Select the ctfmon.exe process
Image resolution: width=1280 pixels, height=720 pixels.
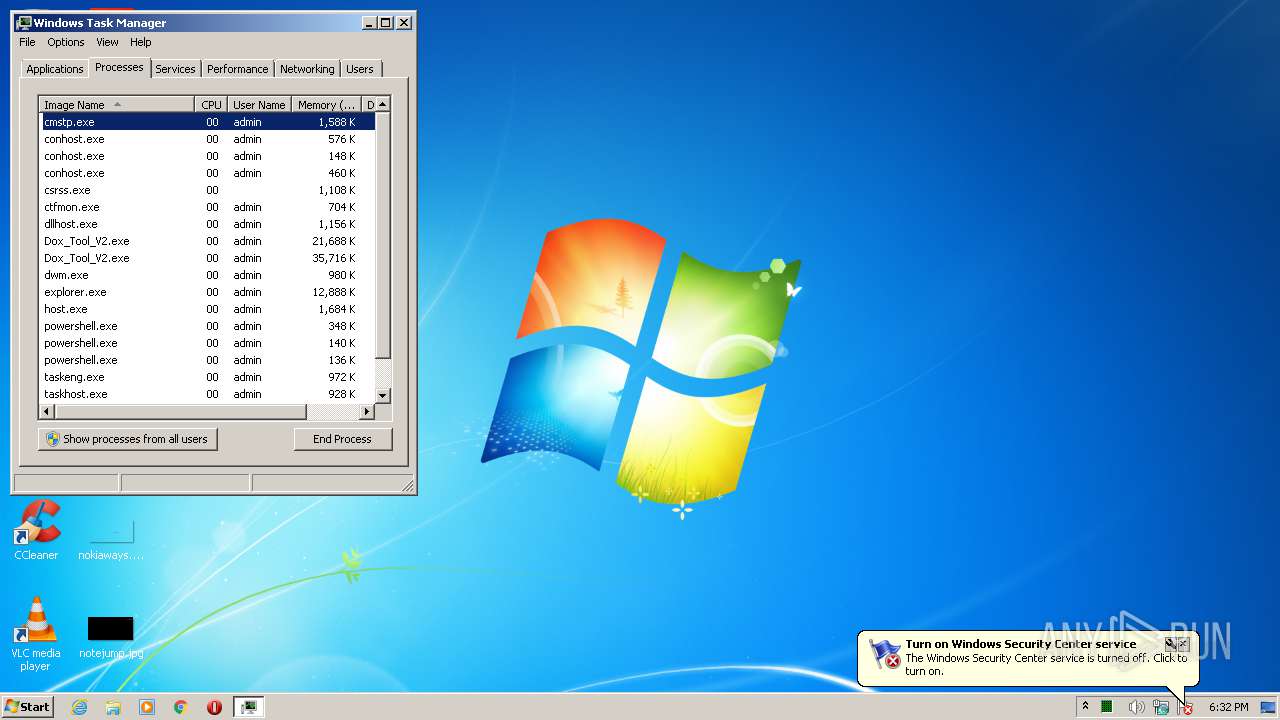[x=208, y=207]
